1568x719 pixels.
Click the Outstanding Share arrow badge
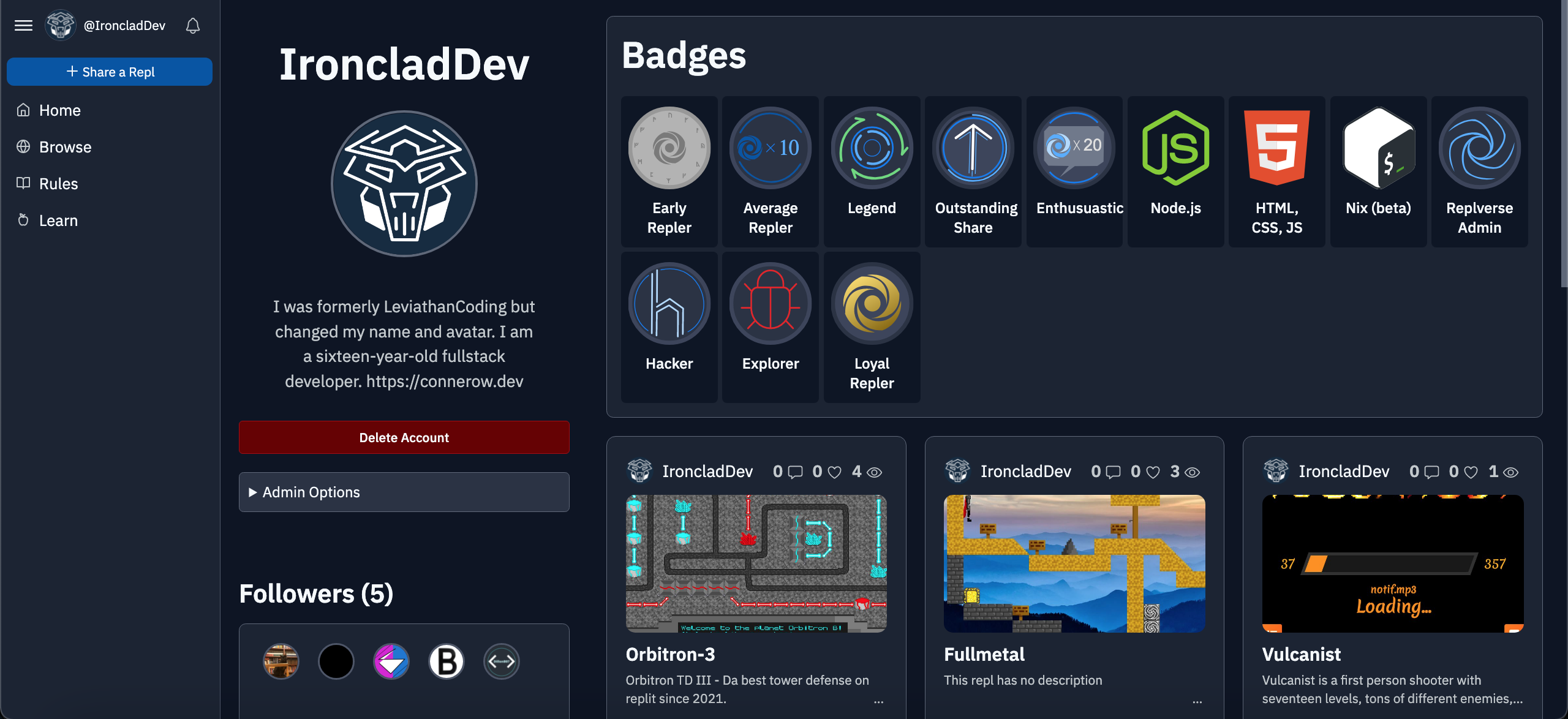click(x=973, y=148)
